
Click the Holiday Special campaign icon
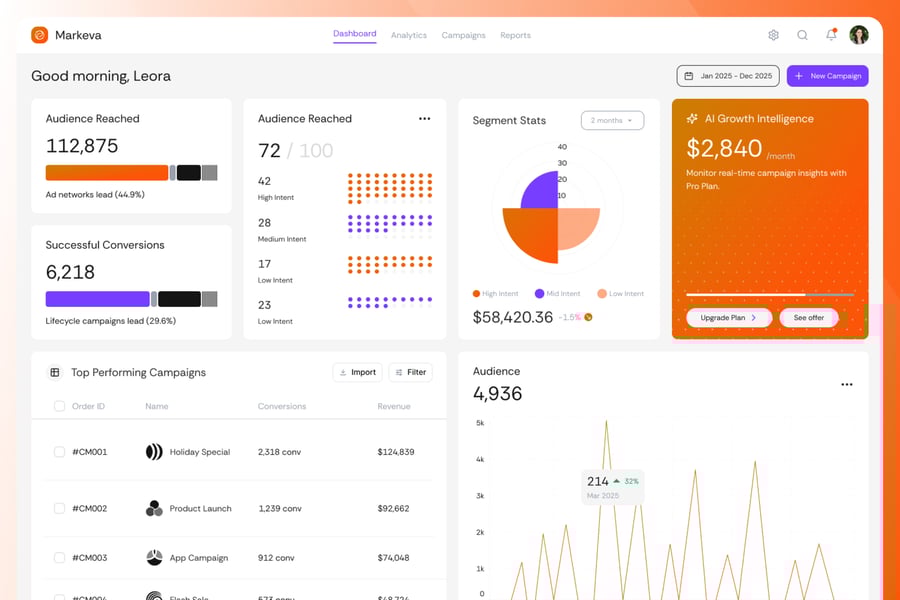(x=154, y=452)
